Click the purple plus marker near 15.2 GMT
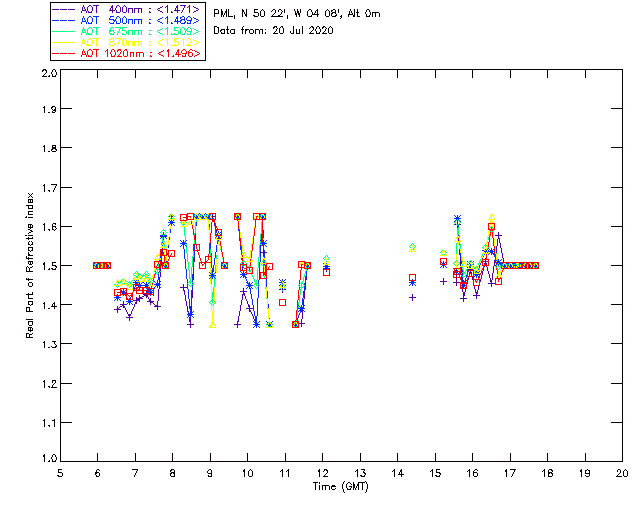Viewport: 640px width, 512px height. click(x=443, y=281)
